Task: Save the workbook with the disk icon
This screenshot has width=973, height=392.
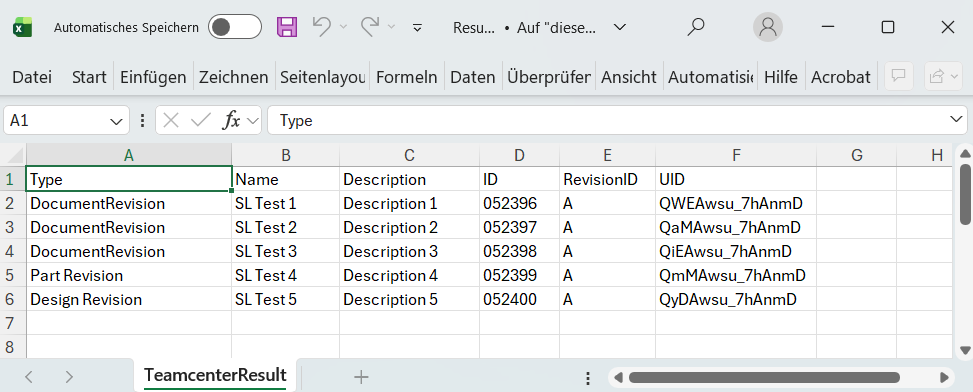Action: tap(287, 27)
